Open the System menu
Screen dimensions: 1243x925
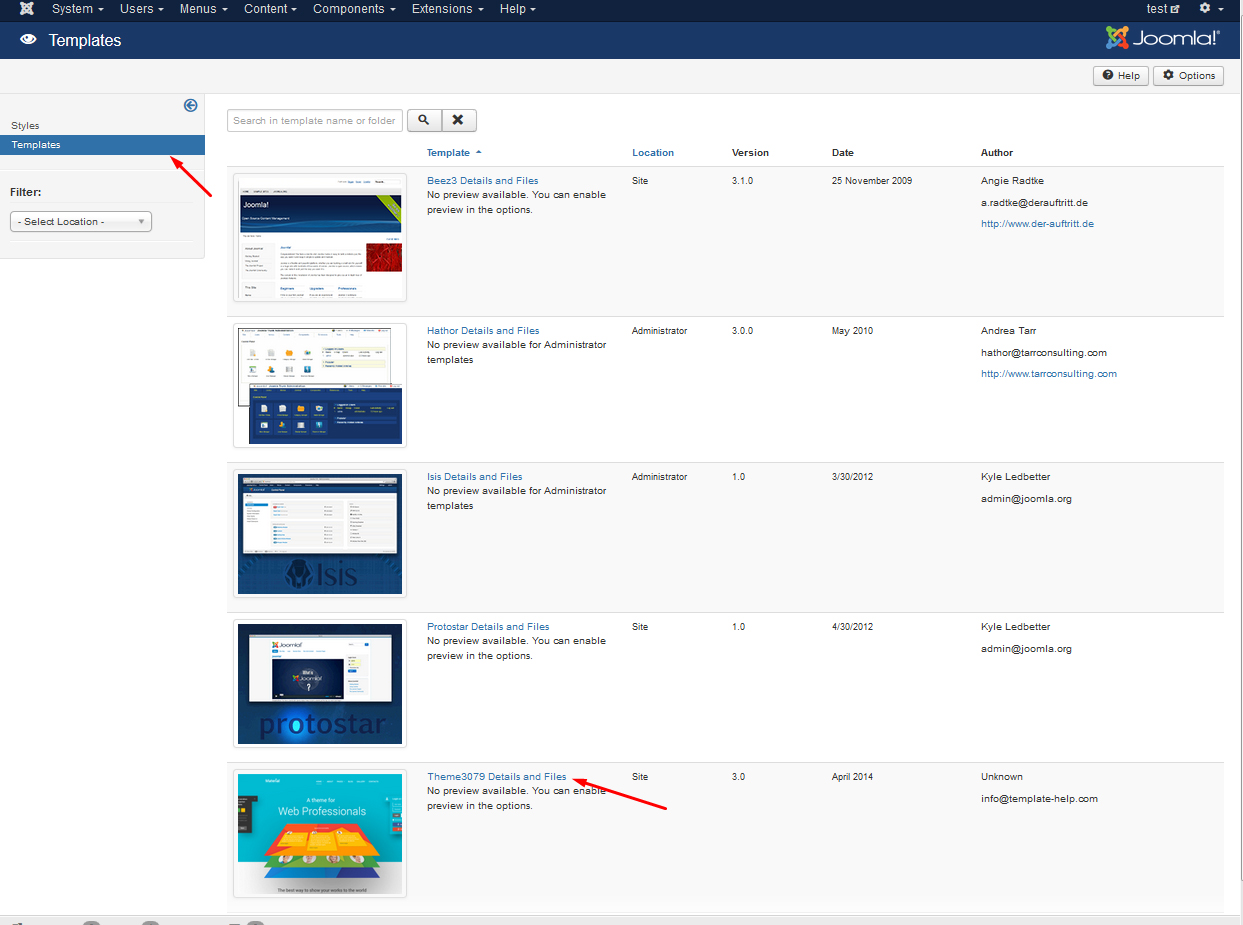click(77, 9)
